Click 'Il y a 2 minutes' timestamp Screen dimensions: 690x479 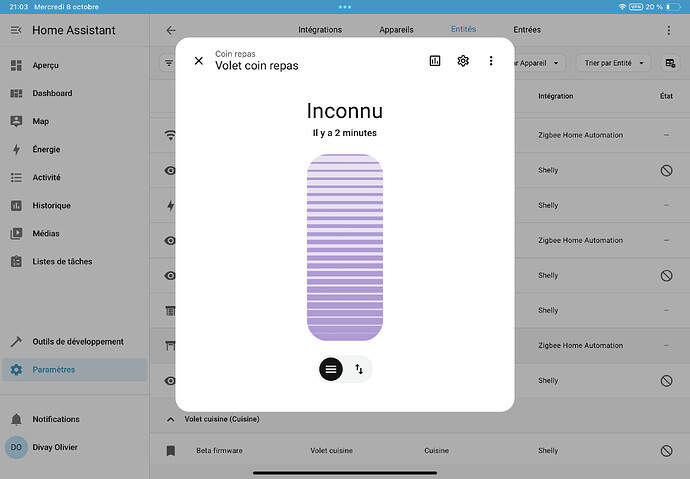(x=345, y=133)
